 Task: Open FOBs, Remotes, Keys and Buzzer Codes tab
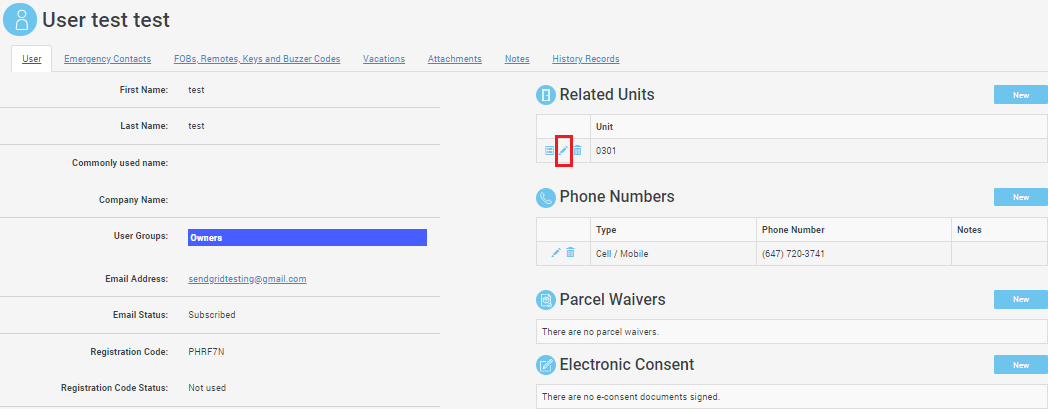pos(257,59)
